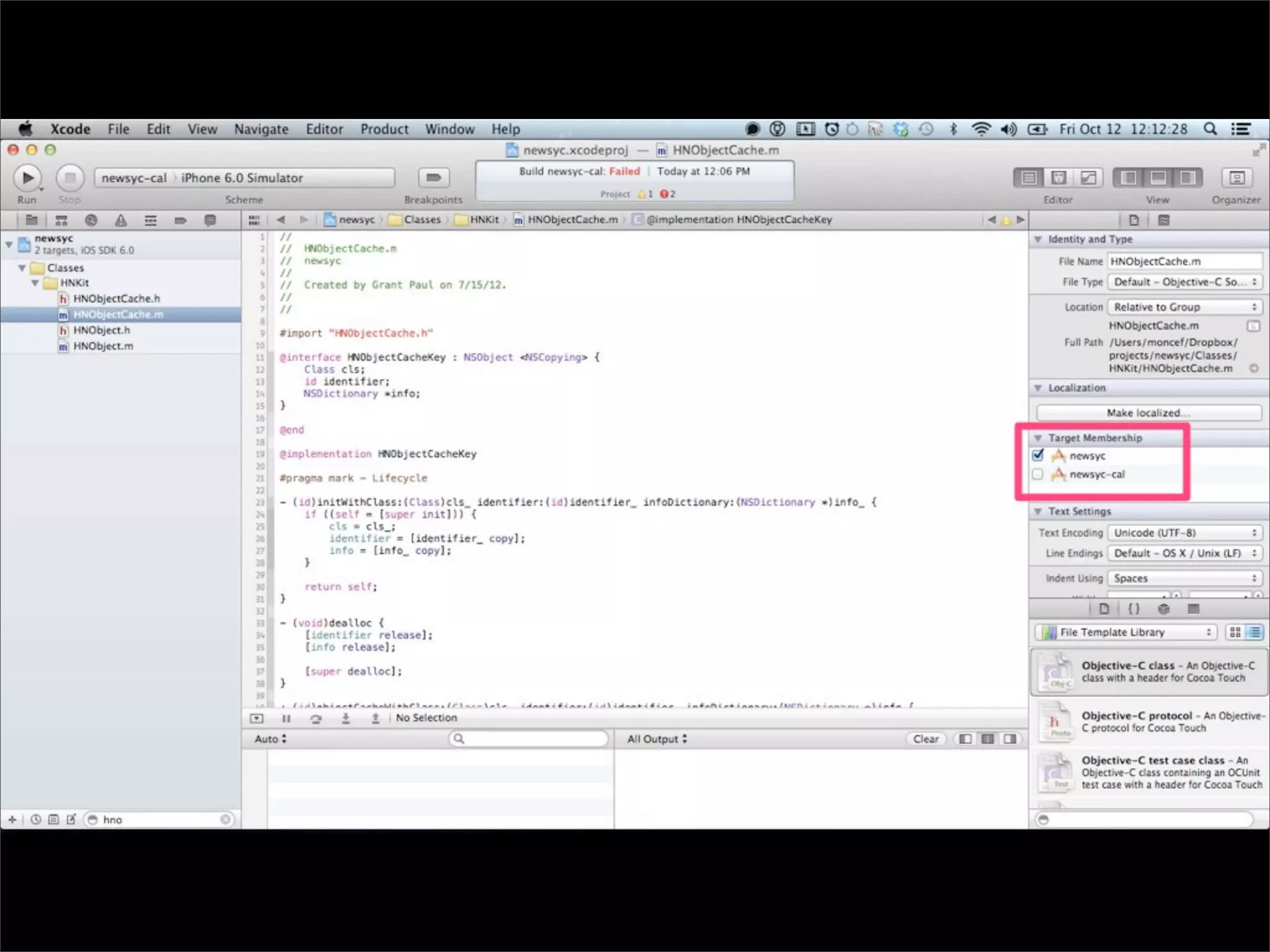
Task: Switch to Quick Help inspector icon
Action: [1163, 220]
